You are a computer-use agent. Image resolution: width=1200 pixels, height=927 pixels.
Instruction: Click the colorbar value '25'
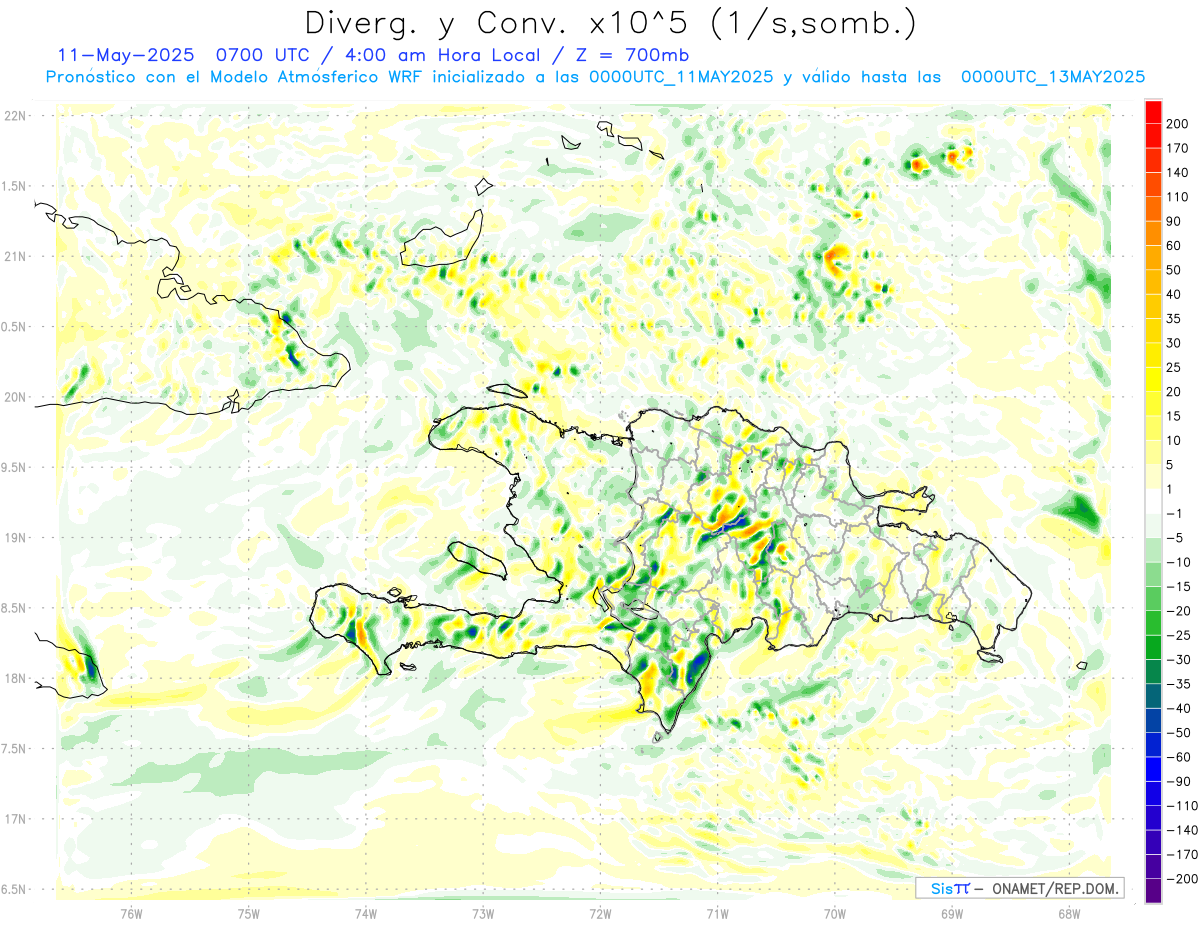coord(1174,367)
